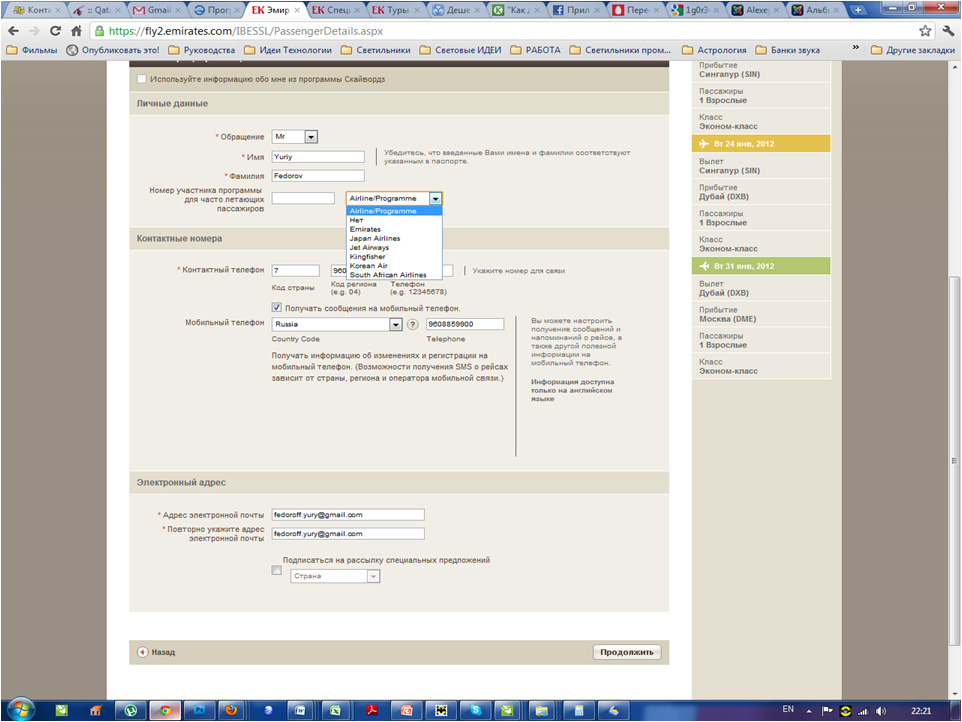Click the Фамилия surname field
This screenshot has height=722, width=962.
pos(318,176)
